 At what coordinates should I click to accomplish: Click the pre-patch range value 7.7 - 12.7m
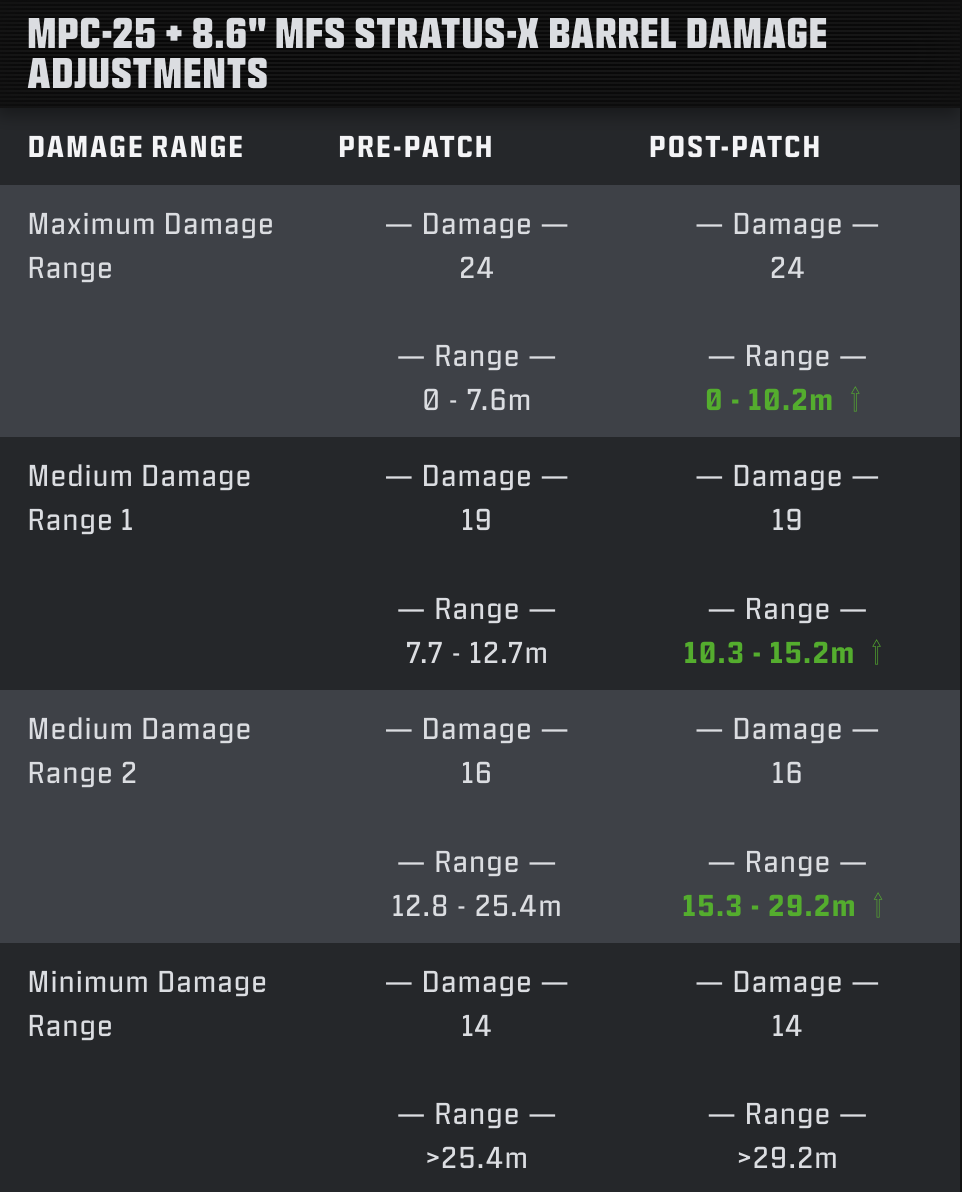coord(476,654)
